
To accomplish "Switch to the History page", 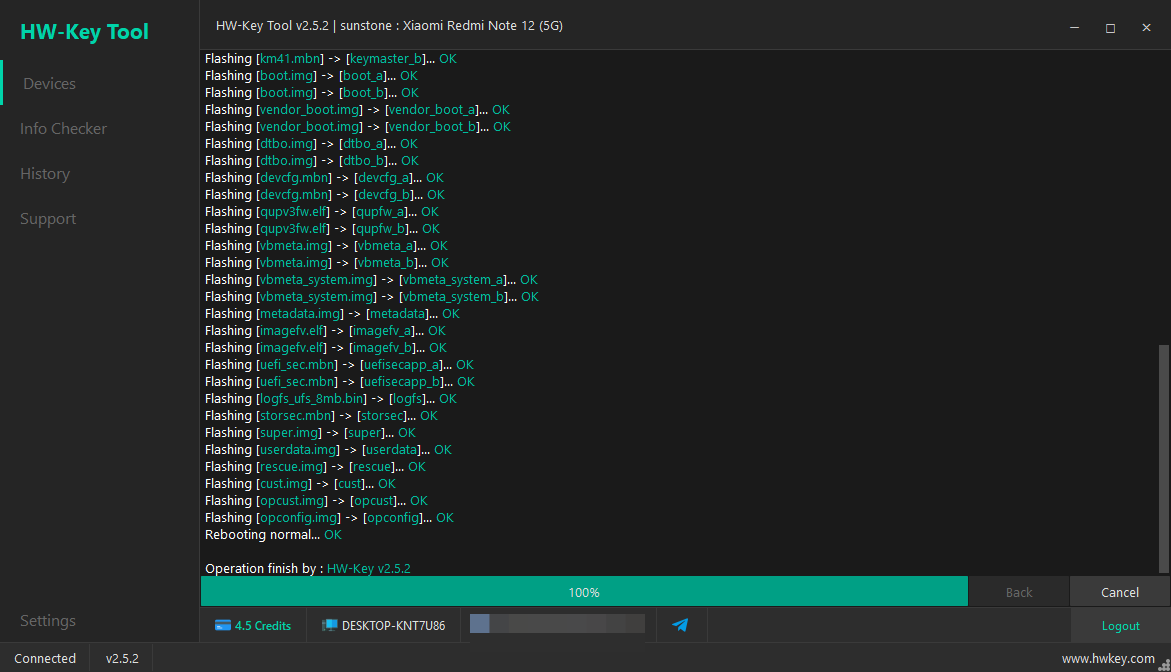I will pyautogui.click(x=45, y=174).
